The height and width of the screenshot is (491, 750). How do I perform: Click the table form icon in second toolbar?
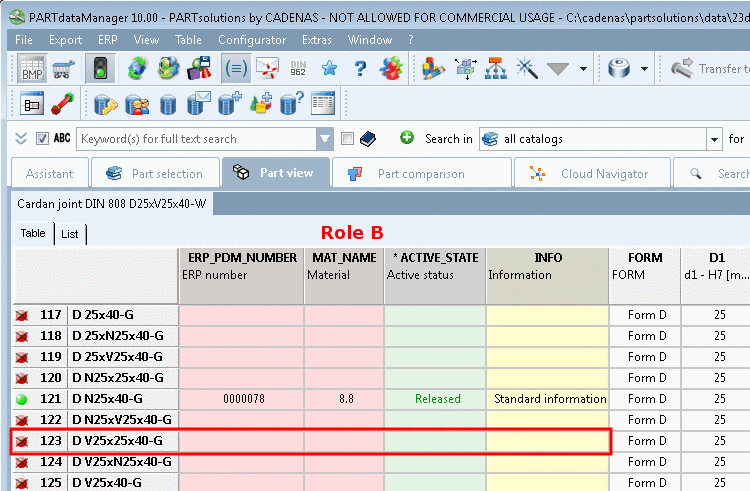(32, 103)
